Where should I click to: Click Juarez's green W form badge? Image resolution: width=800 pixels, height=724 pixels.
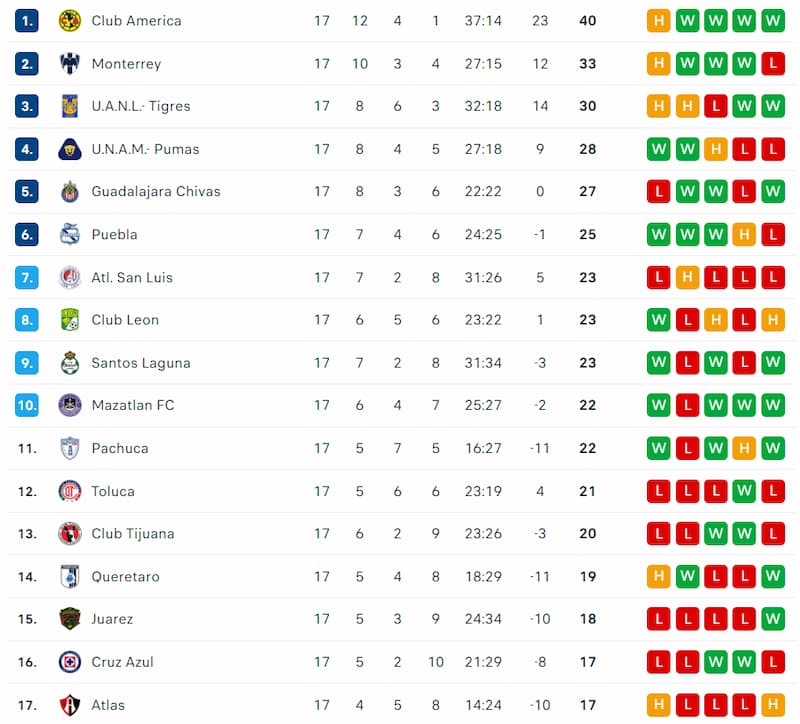coord(772,619)
